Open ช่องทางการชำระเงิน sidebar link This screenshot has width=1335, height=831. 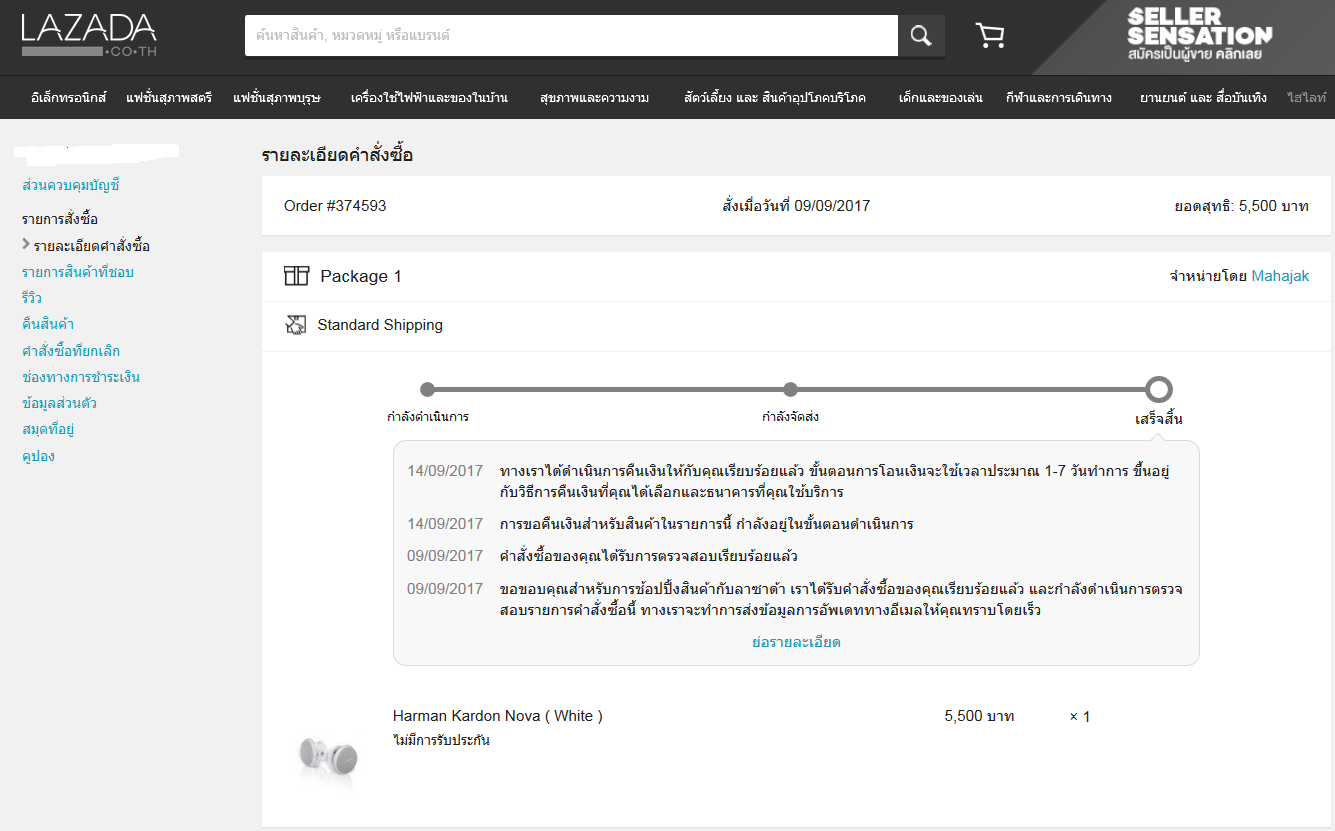click(x=81, y=377)
